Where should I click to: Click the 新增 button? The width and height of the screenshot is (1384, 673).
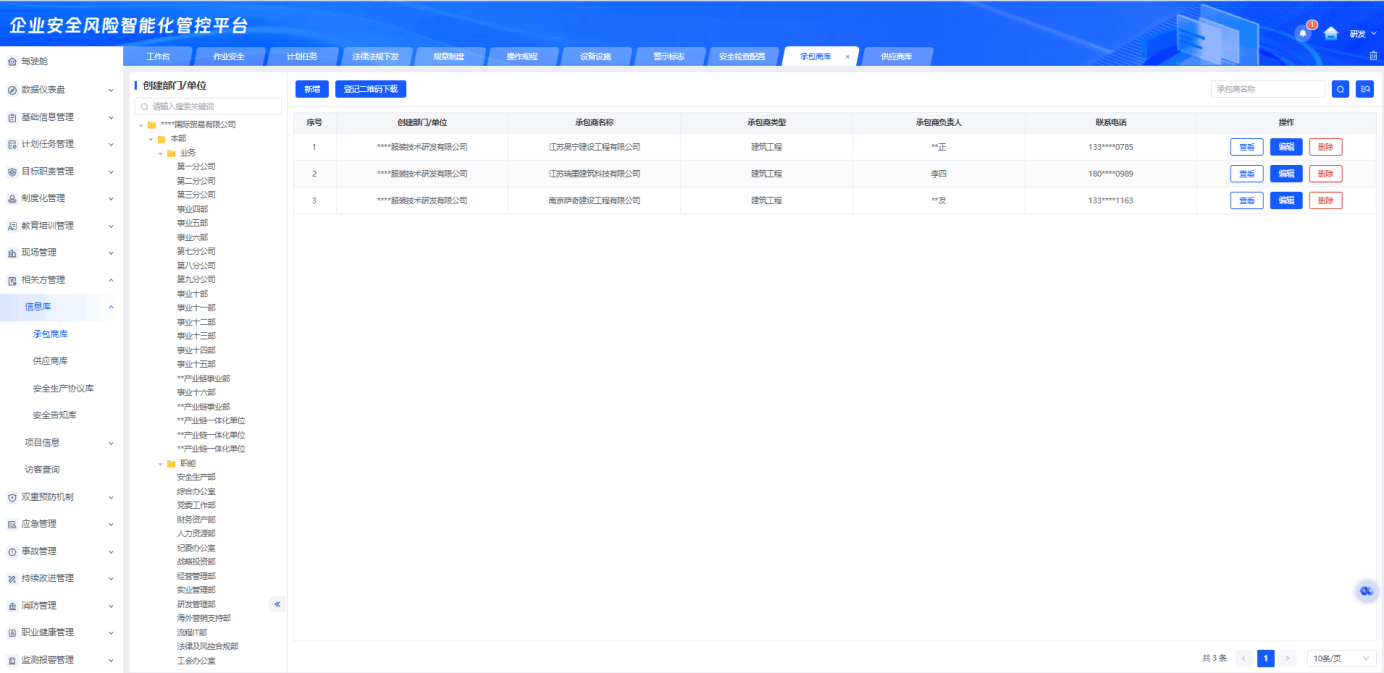point(312,89)
